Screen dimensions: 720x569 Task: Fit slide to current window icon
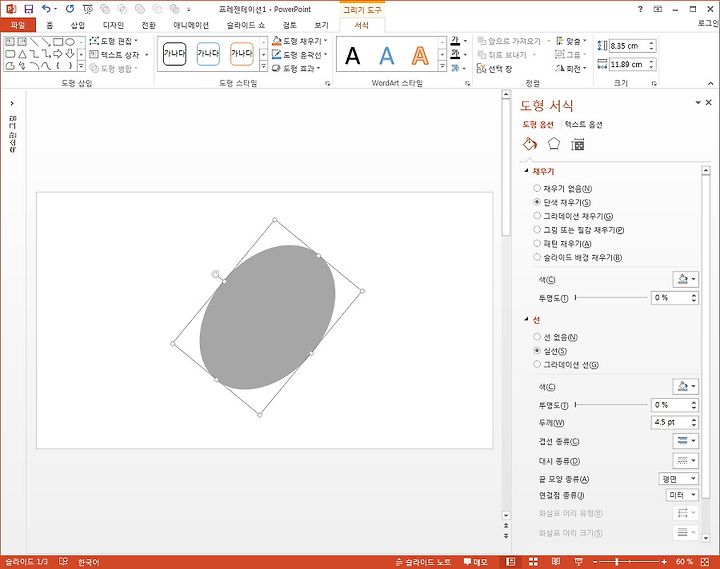706,562
